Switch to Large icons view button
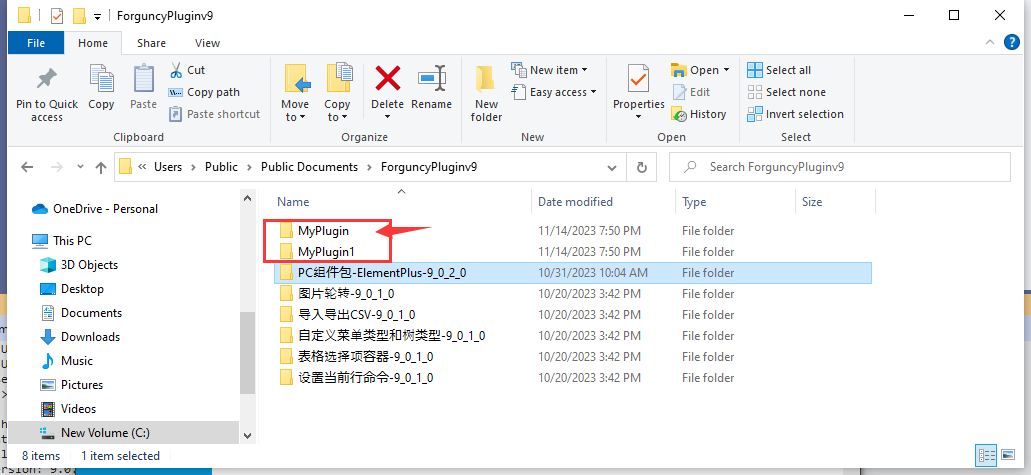The height and width of the screenshot is (475, 1031). [x=1007, y=455]
